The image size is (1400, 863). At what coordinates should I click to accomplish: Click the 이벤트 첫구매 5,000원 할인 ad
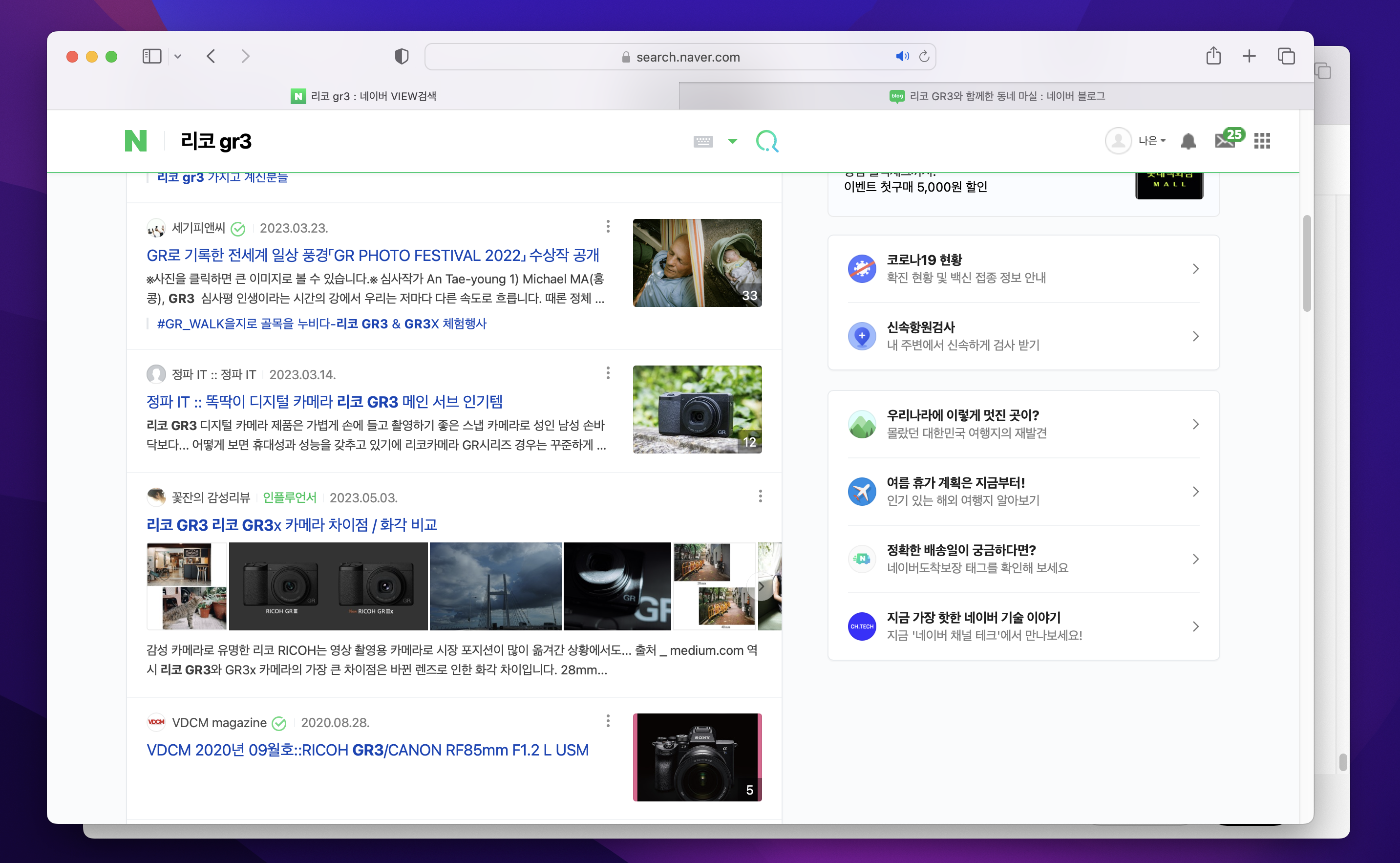[915, 187]
